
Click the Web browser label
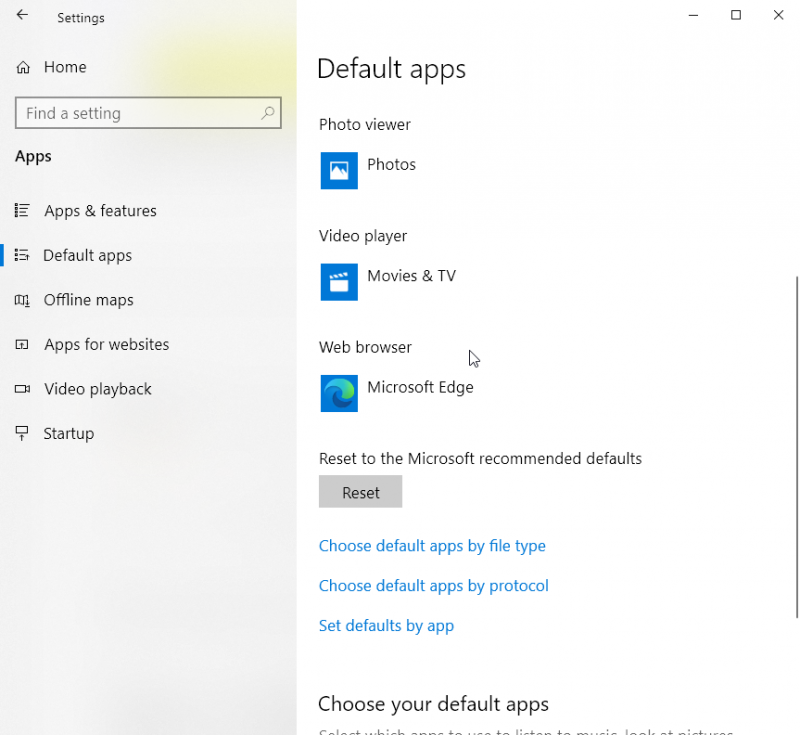365,347
